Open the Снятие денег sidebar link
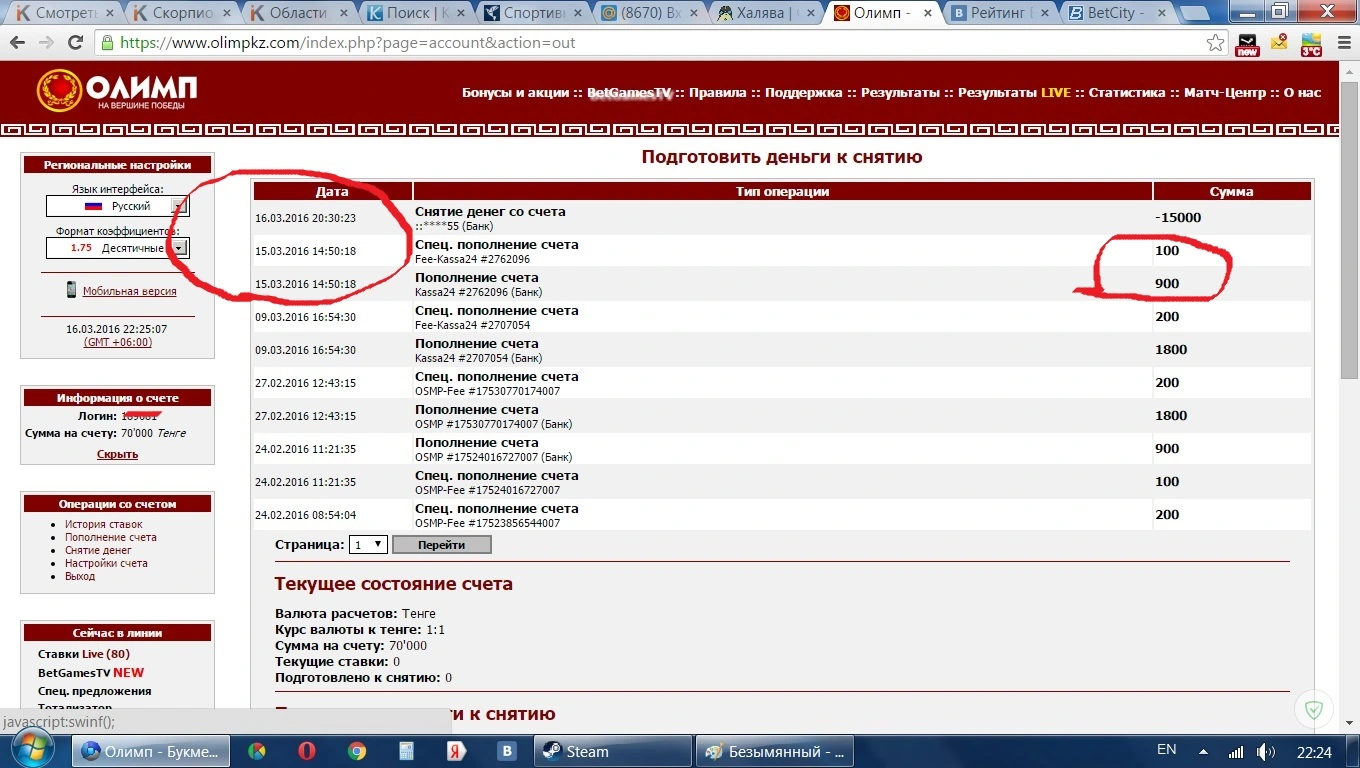This screenshot has width=1360, height=768. click(98, 550)
